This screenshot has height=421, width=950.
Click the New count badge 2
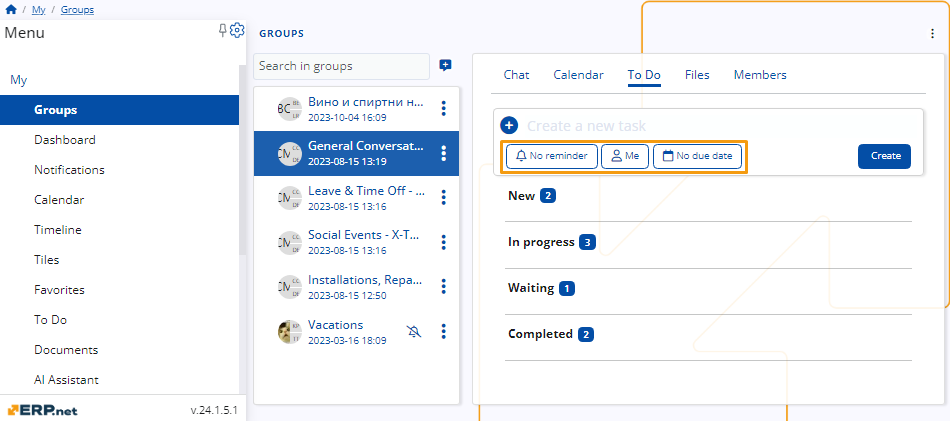pyautogui.click(x=548, y=196)
